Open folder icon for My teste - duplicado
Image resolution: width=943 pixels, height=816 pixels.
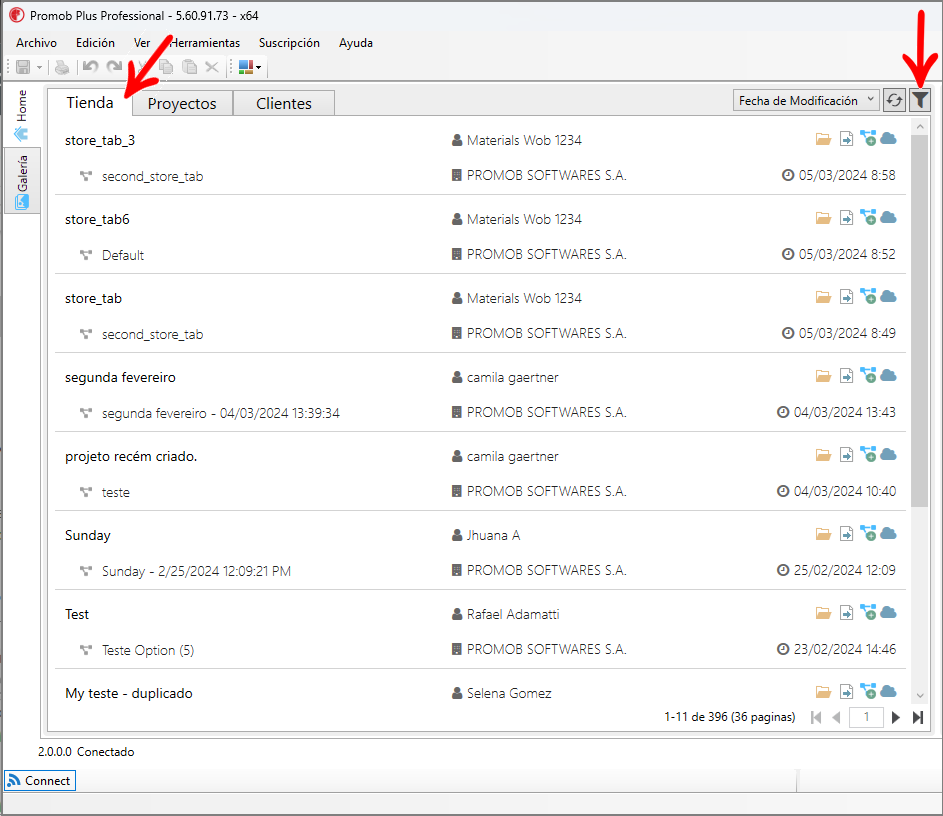coord(823,692)
